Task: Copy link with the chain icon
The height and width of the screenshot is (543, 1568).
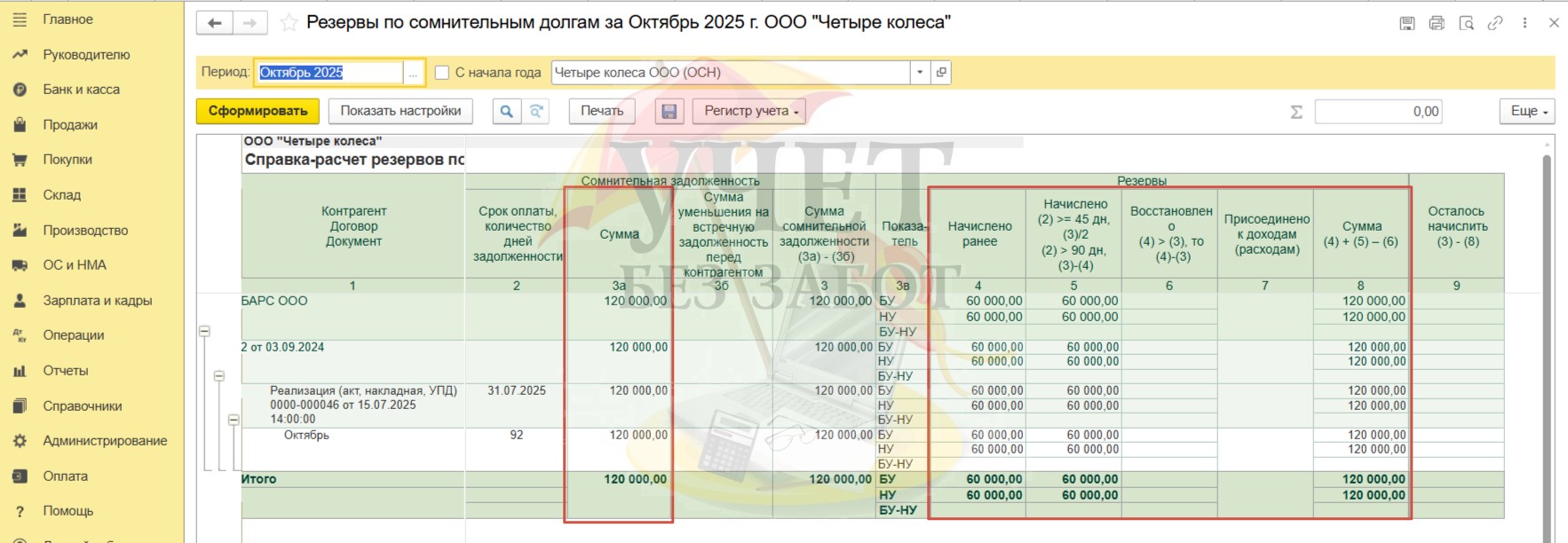Action: tap(1495, 23)
